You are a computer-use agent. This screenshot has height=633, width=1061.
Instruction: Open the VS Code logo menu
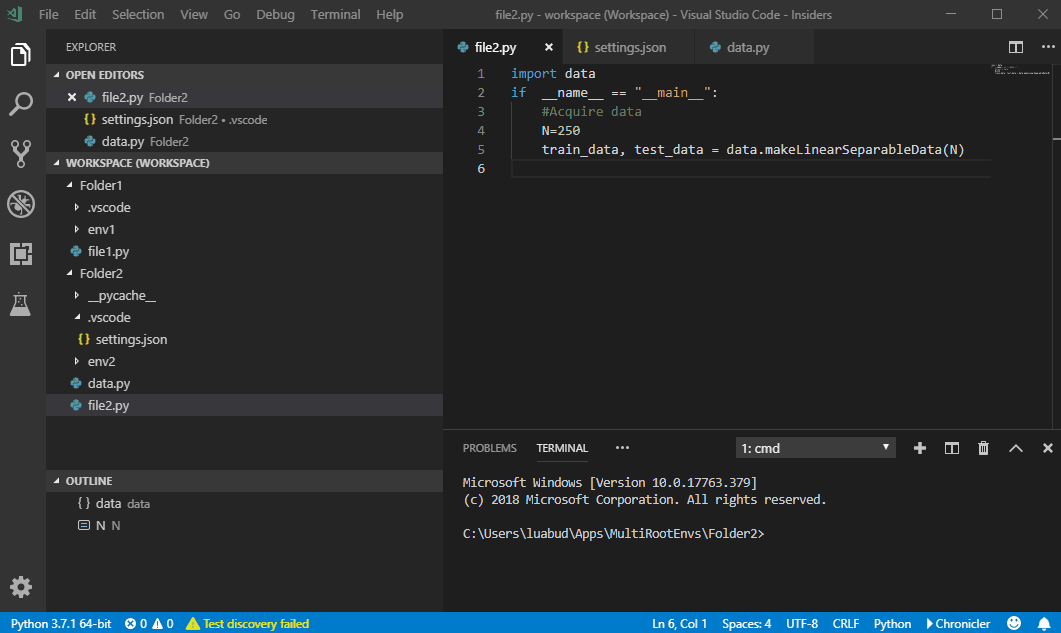[x=15, y=14]
